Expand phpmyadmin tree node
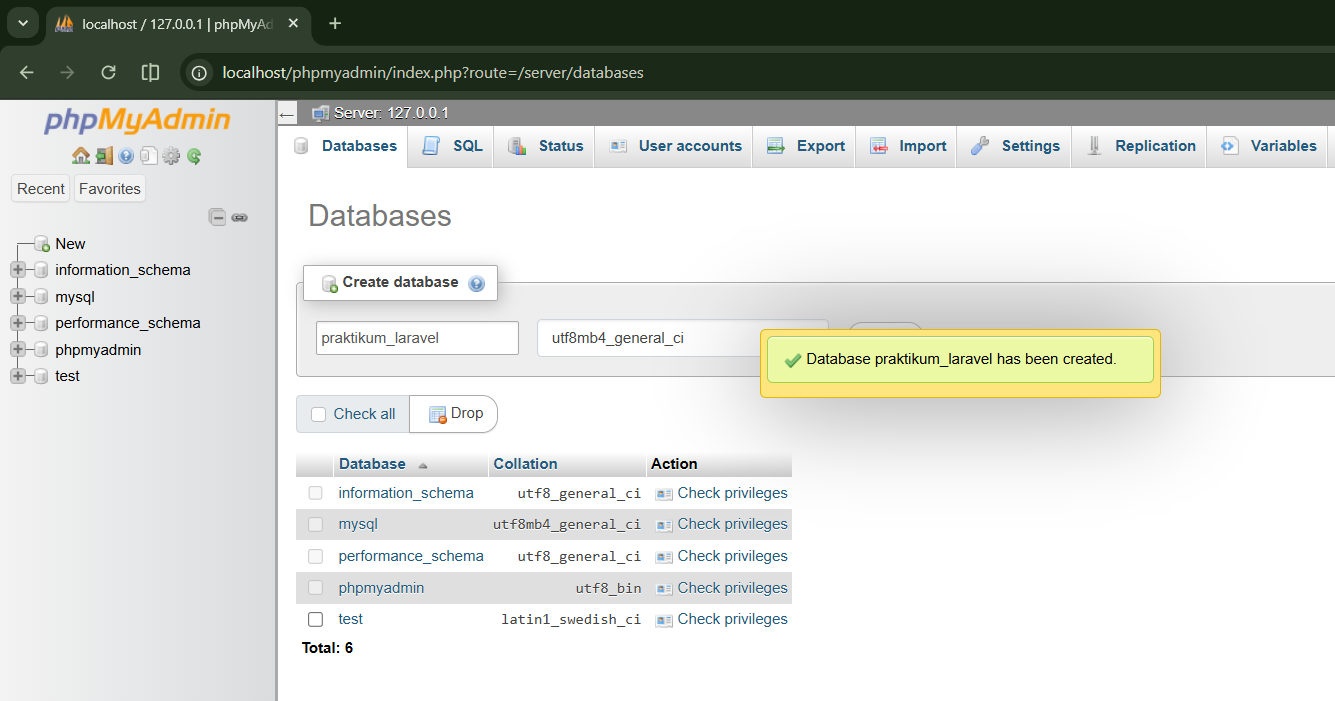 click(x=17, y=350)
